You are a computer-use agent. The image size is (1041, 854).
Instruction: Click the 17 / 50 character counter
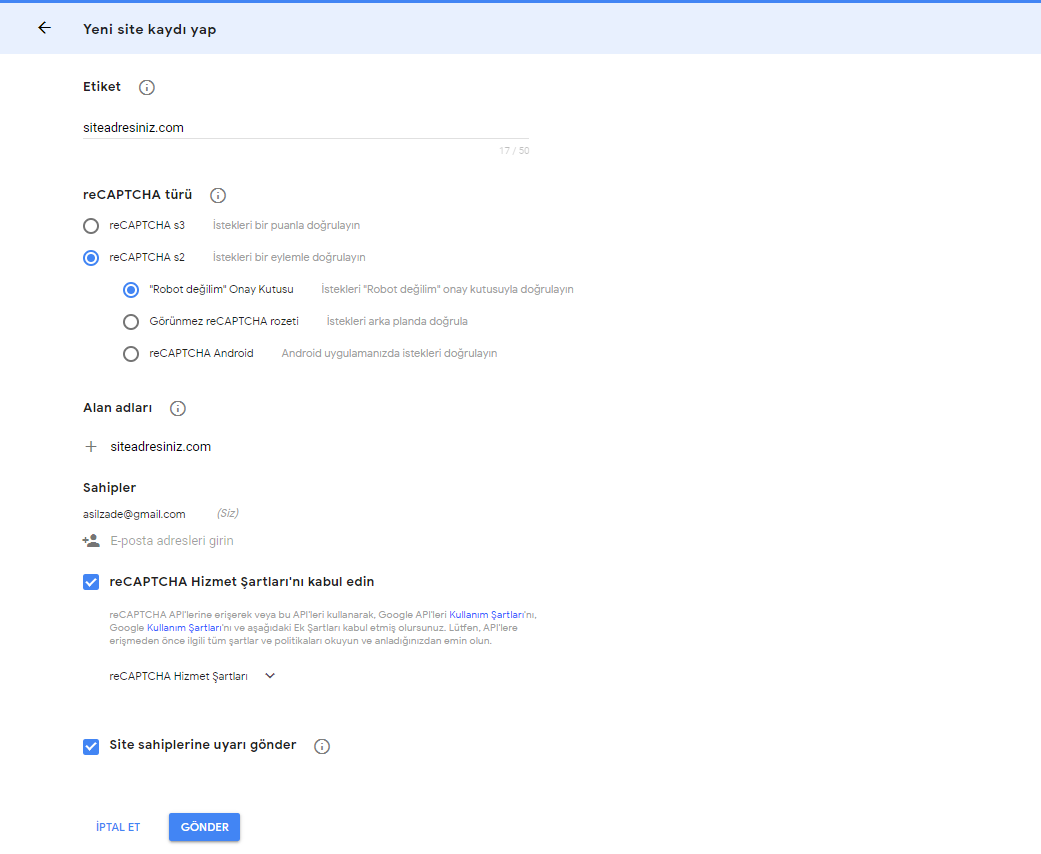point(514,151)
